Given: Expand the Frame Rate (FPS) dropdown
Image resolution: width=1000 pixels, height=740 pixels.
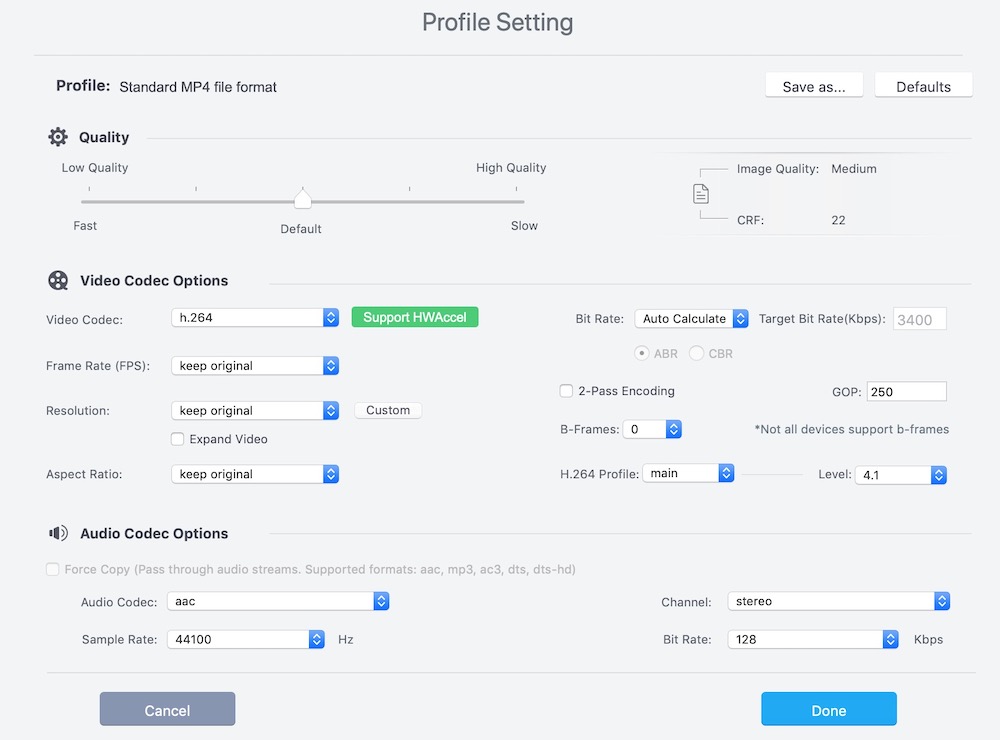Looking at the screenshot, I should [x=255, y=366].
